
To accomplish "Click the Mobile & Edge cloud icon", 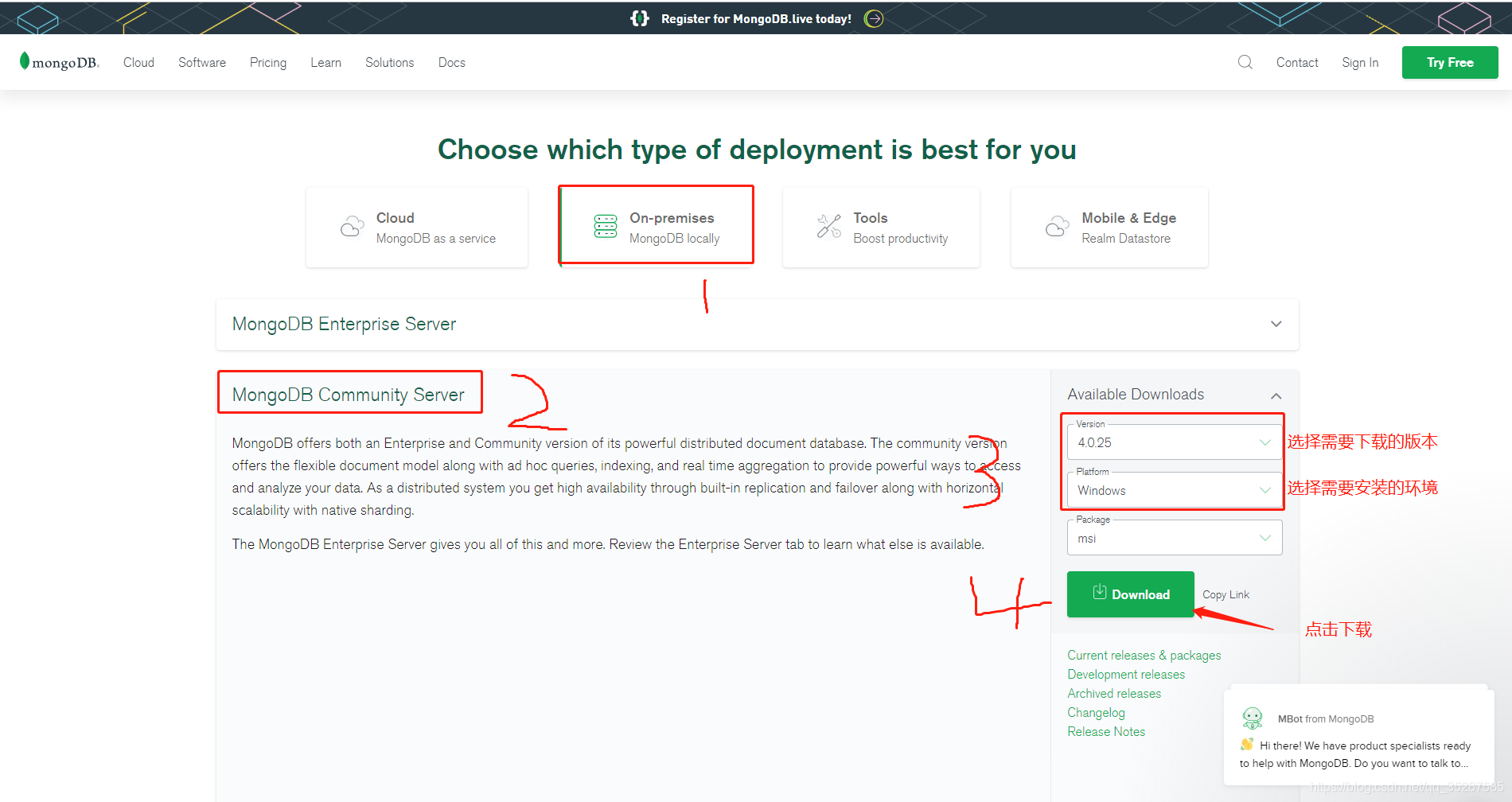I will pos(1057,227).
